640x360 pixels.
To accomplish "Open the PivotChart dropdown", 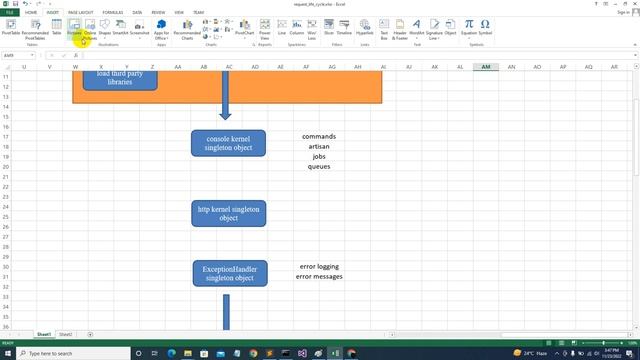I will (x=244, y=29).
